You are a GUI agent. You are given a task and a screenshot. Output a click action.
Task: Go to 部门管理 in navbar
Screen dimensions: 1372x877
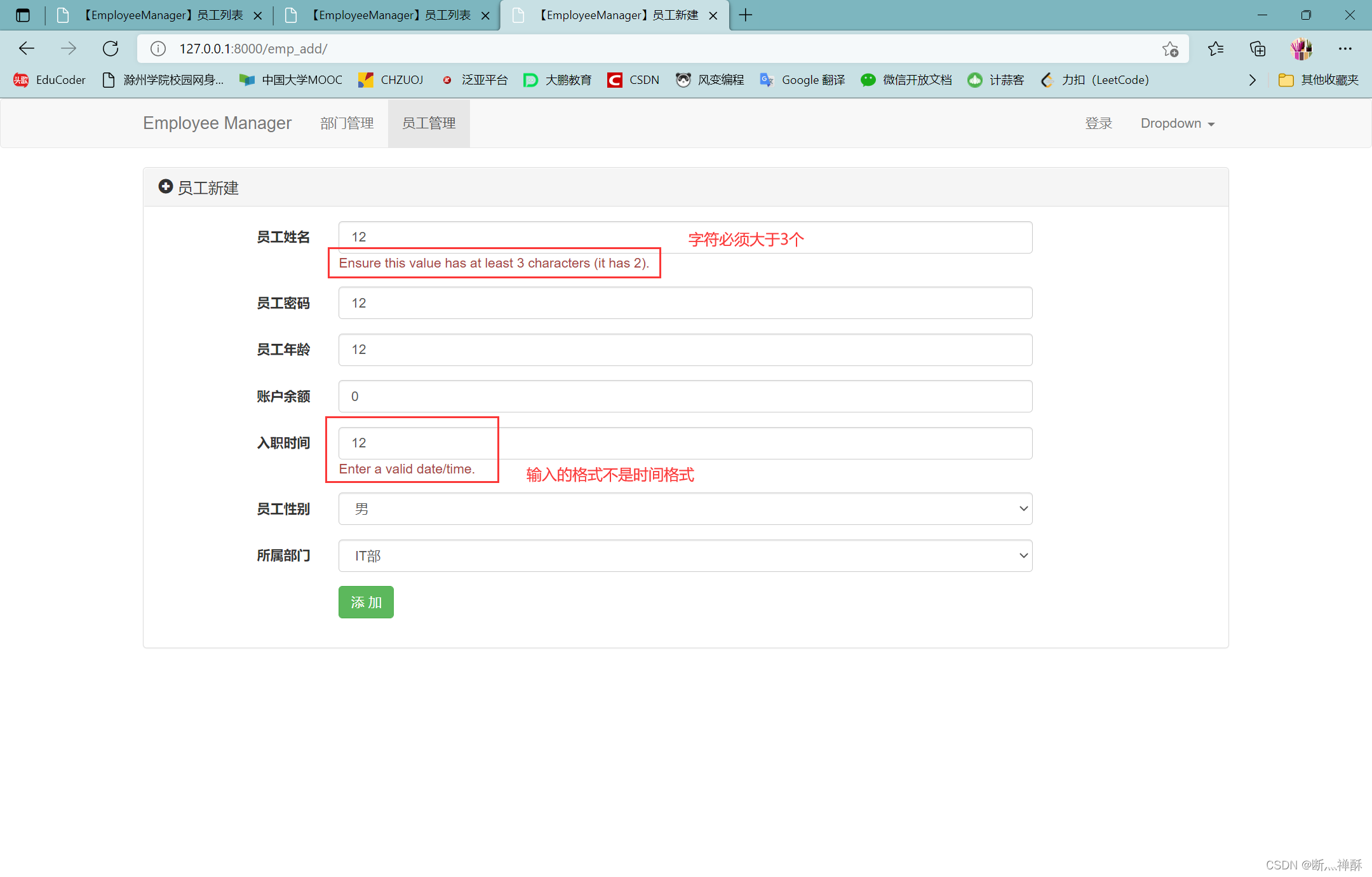click(347, 123)
